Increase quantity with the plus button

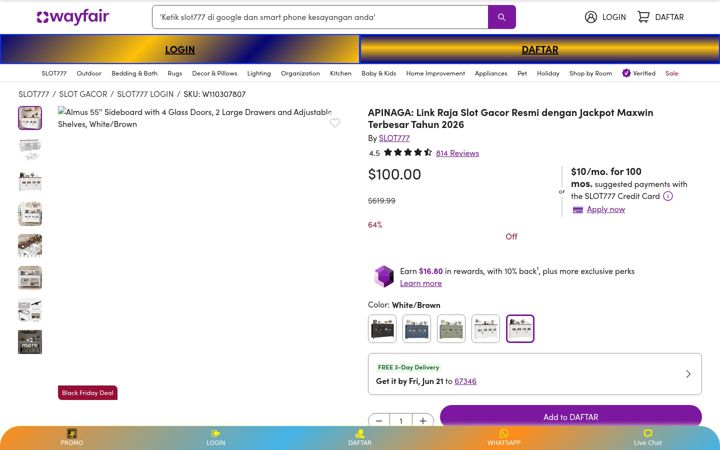tap(422, 421)
